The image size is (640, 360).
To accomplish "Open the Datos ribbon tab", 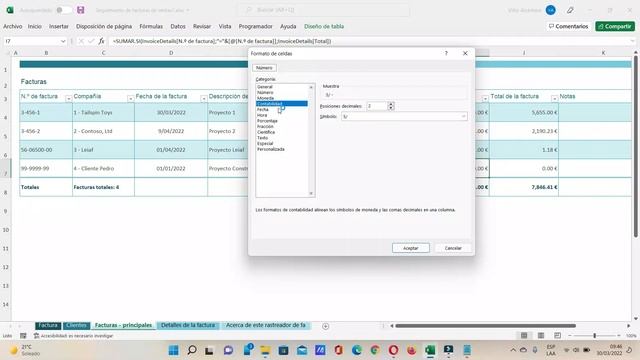I will (178, 26).
